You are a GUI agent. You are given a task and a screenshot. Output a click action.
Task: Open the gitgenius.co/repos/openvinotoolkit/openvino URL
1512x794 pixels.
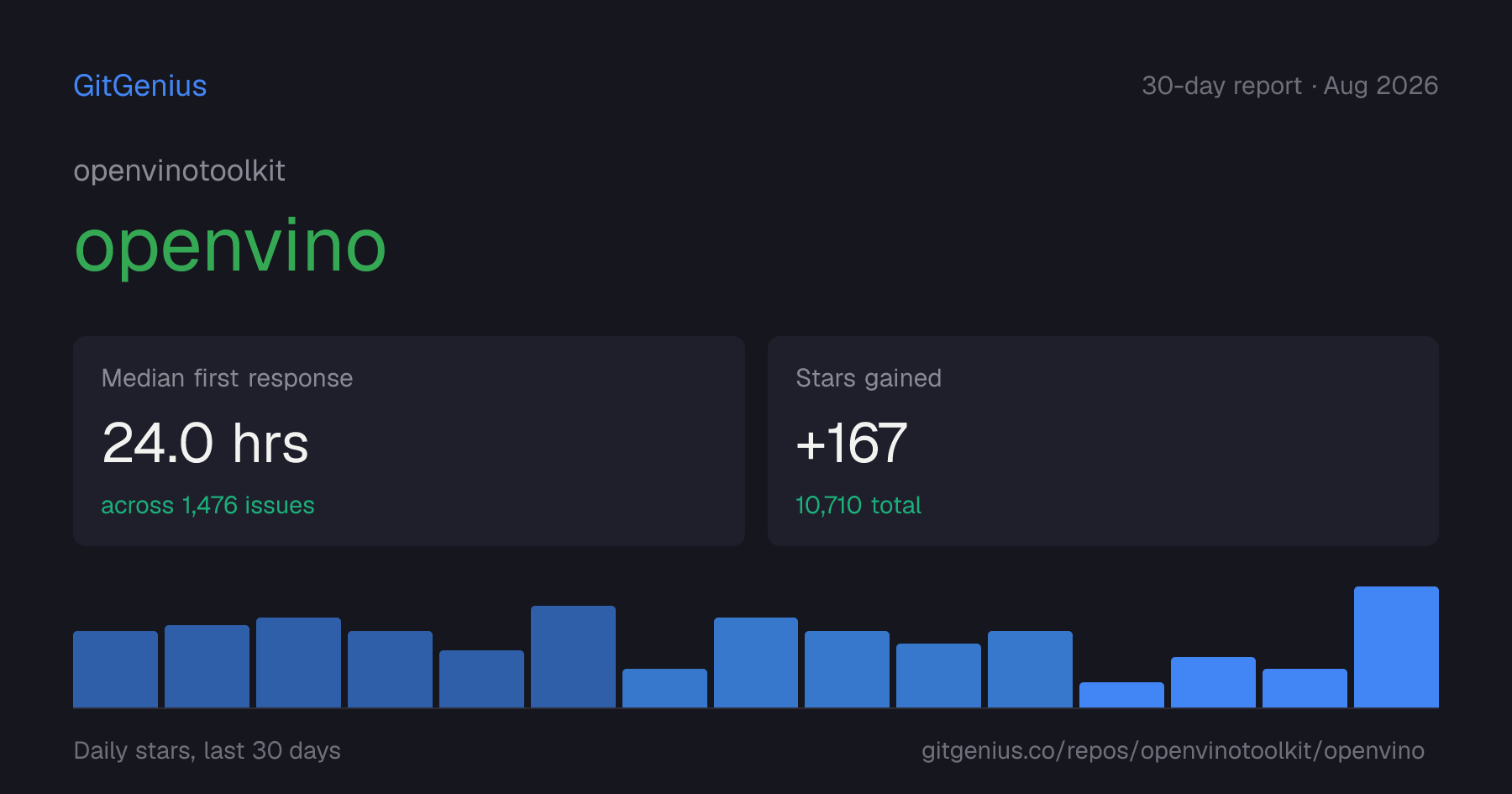pos(1173,750)
